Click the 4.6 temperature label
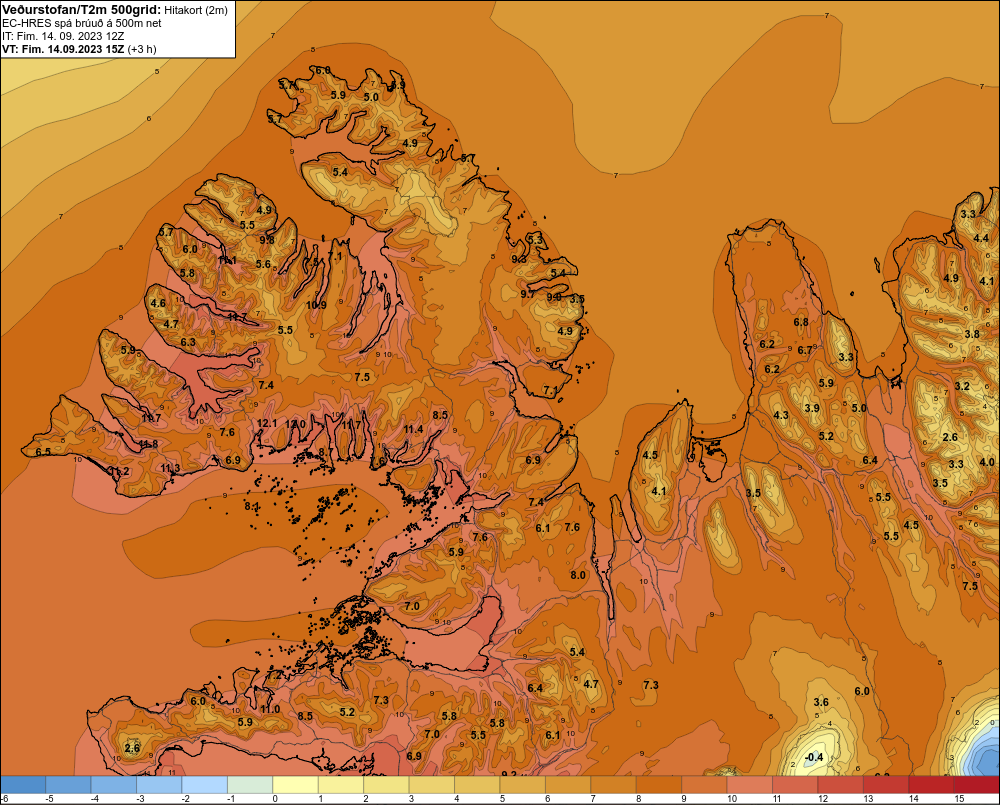Viewport: 1000px width, 805px height. tap(158, 303)
